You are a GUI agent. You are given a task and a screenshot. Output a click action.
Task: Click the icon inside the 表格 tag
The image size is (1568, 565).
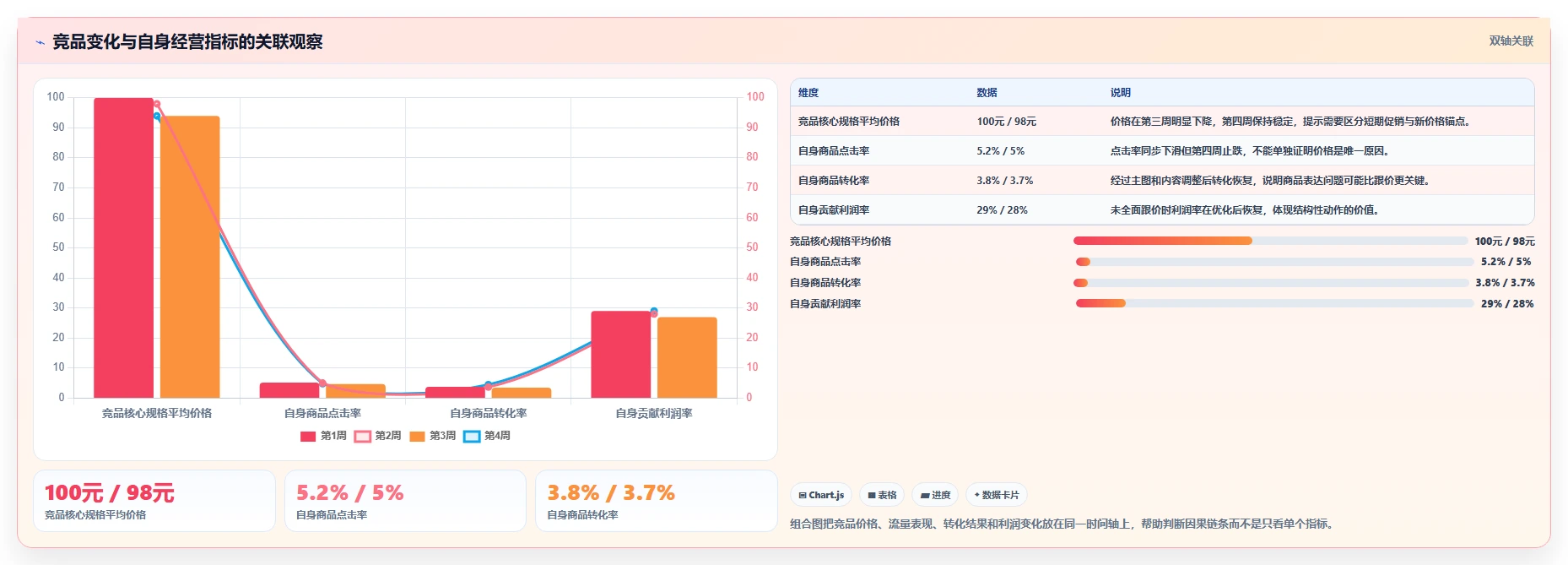pyautogui.click(x=872, y=496)
